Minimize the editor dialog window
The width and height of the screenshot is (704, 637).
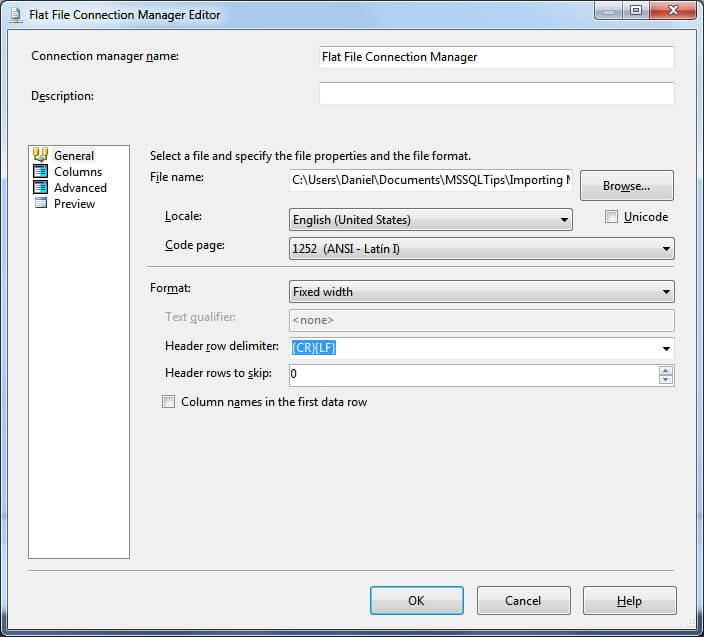pos(608,10)
